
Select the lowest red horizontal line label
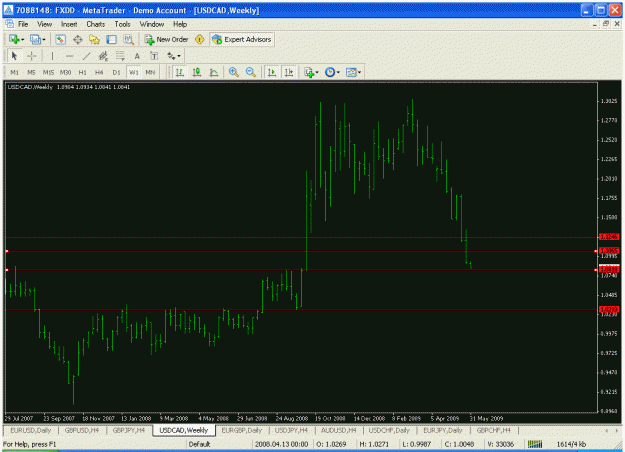pos(609,309)
